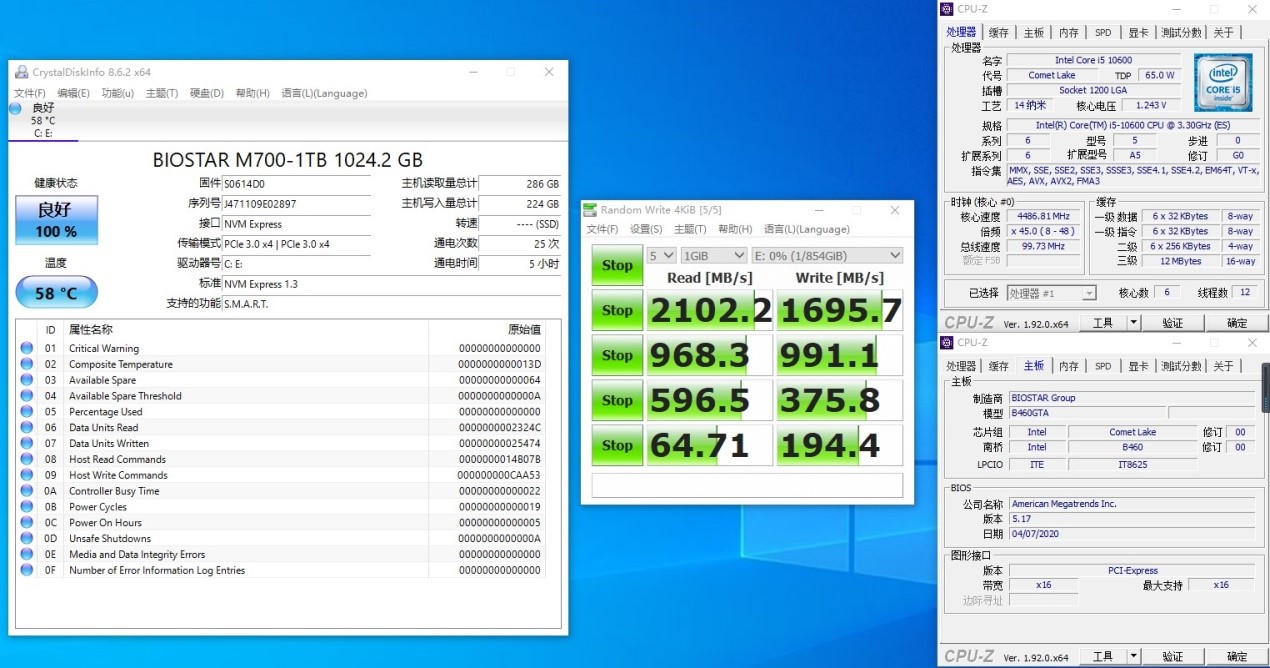This screenshot has height=668, width=1270.
Task: Open CrystalDiskInfo 文件(F) menu
Action: pyautogui.click(x=30, y=93)
